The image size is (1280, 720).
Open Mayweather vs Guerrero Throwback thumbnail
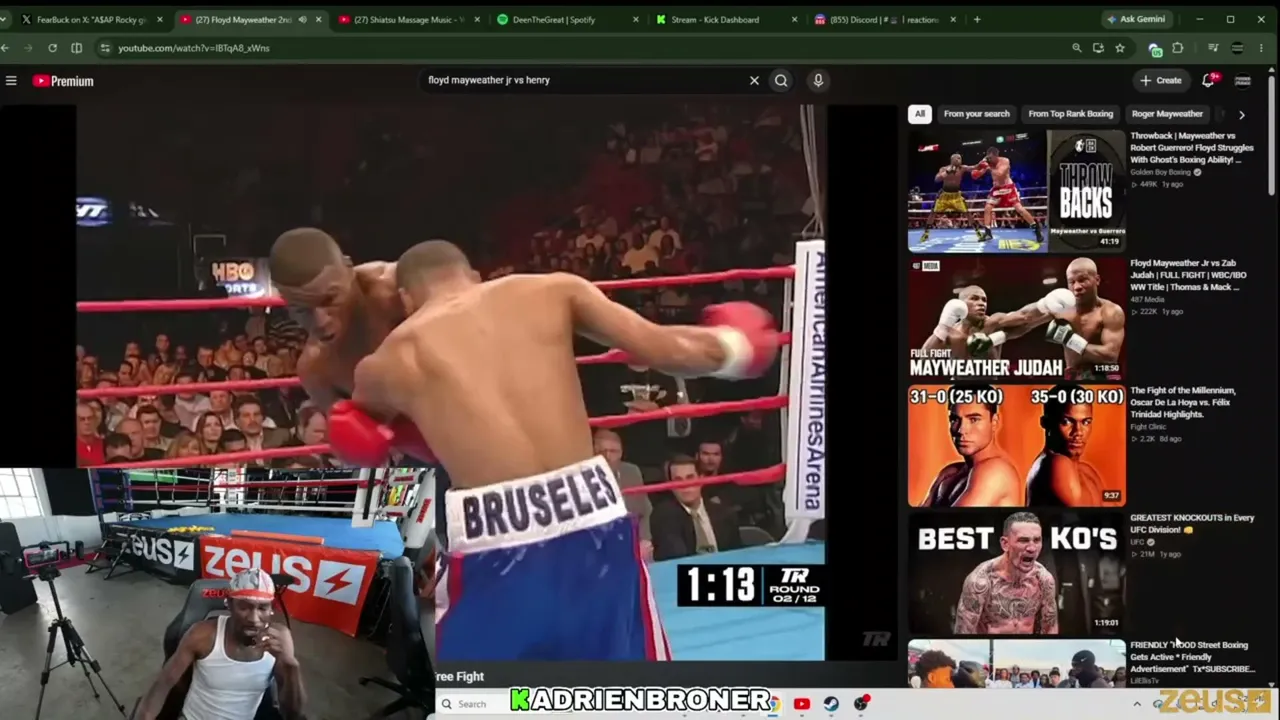tap(1016, 190)
